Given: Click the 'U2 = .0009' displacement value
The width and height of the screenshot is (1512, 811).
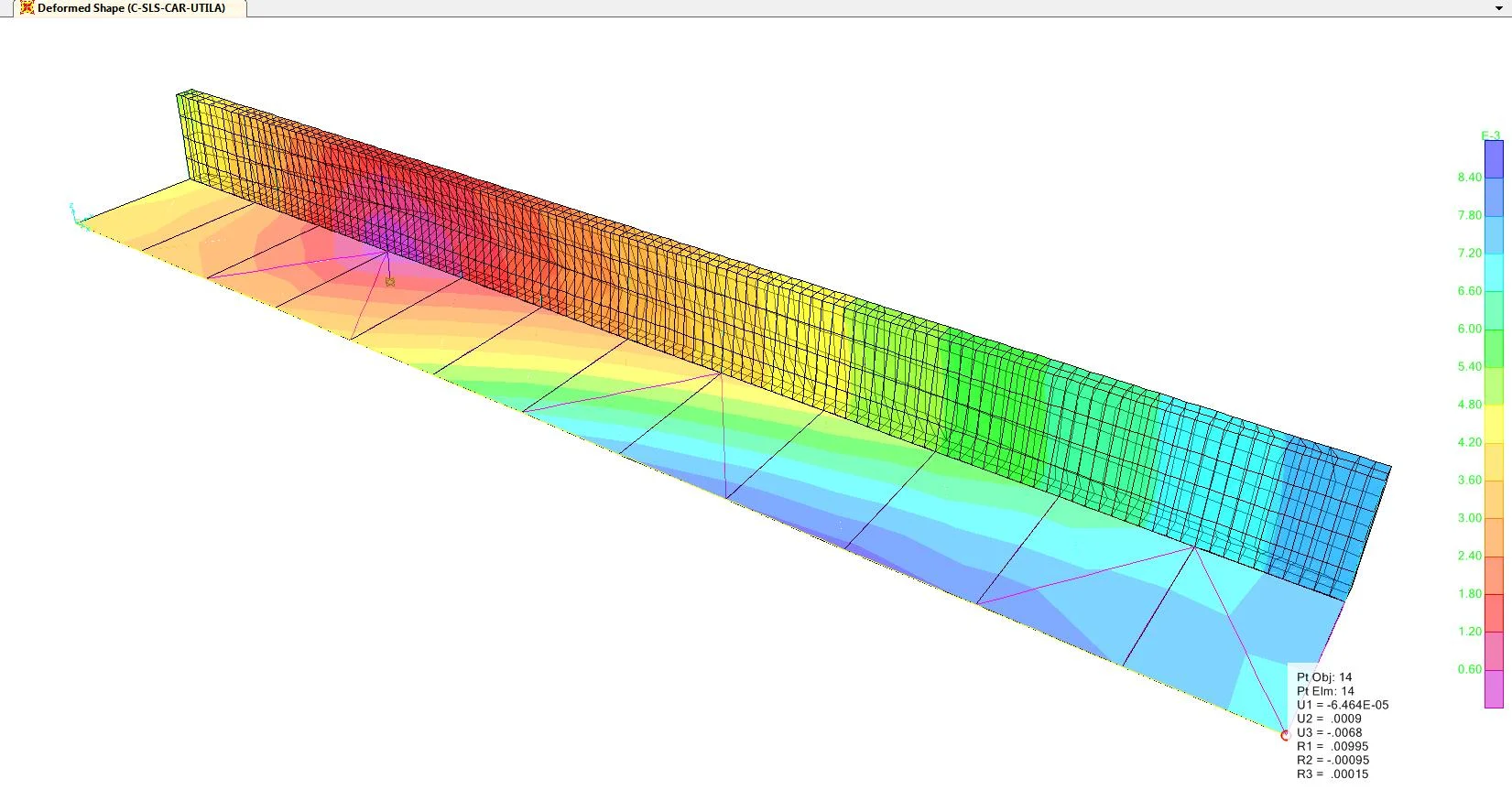Looking at the screenshot, I should 1329,719.
